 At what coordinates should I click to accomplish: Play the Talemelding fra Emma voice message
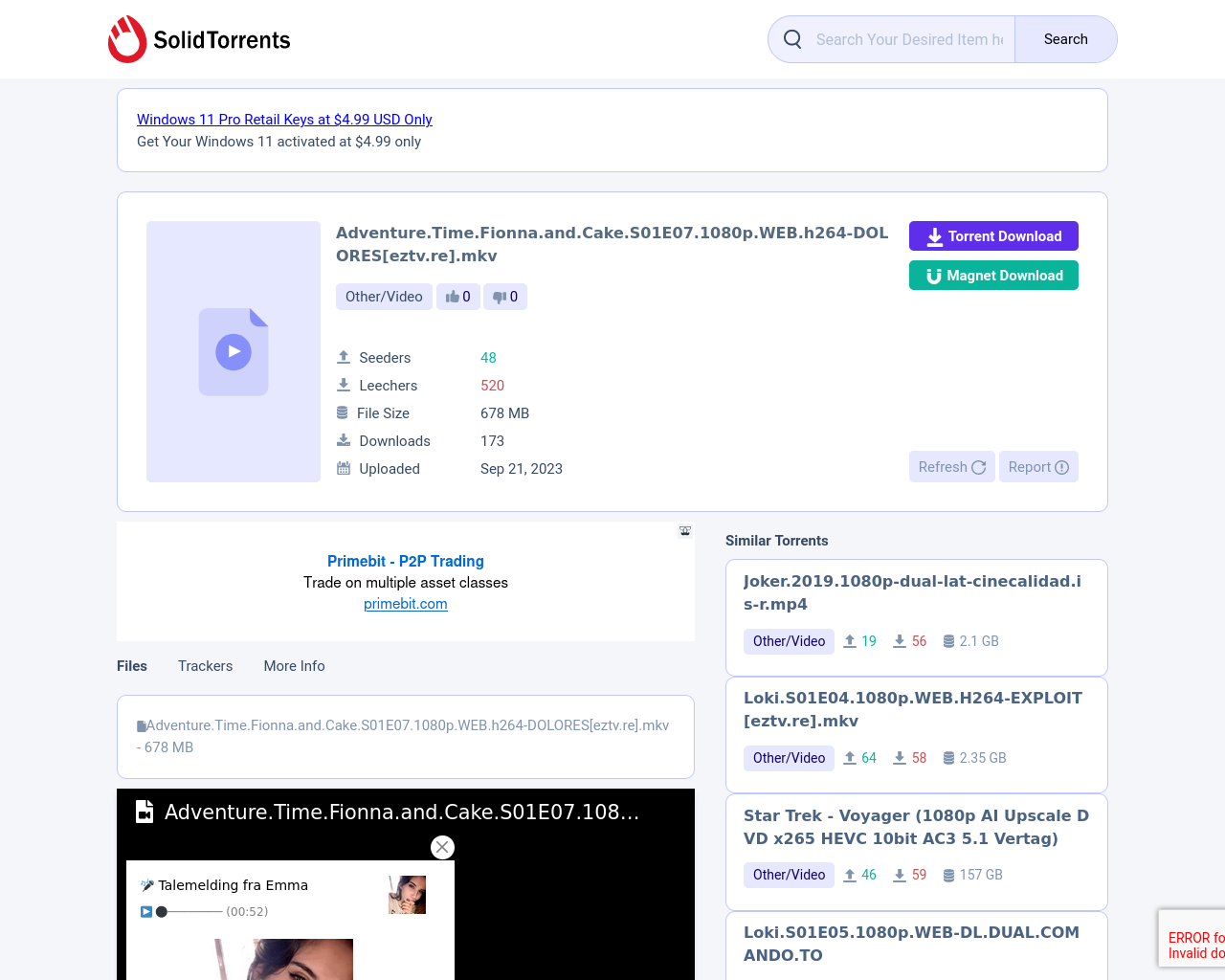(x=146, y=911)
